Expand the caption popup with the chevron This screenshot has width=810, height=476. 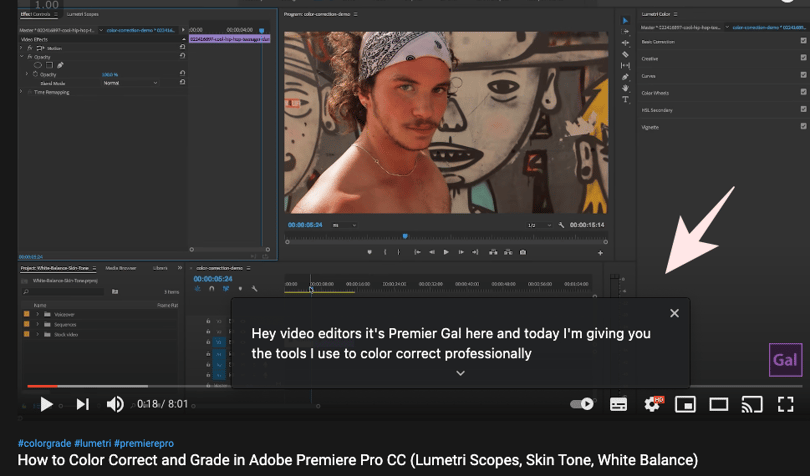pos(460,373)
